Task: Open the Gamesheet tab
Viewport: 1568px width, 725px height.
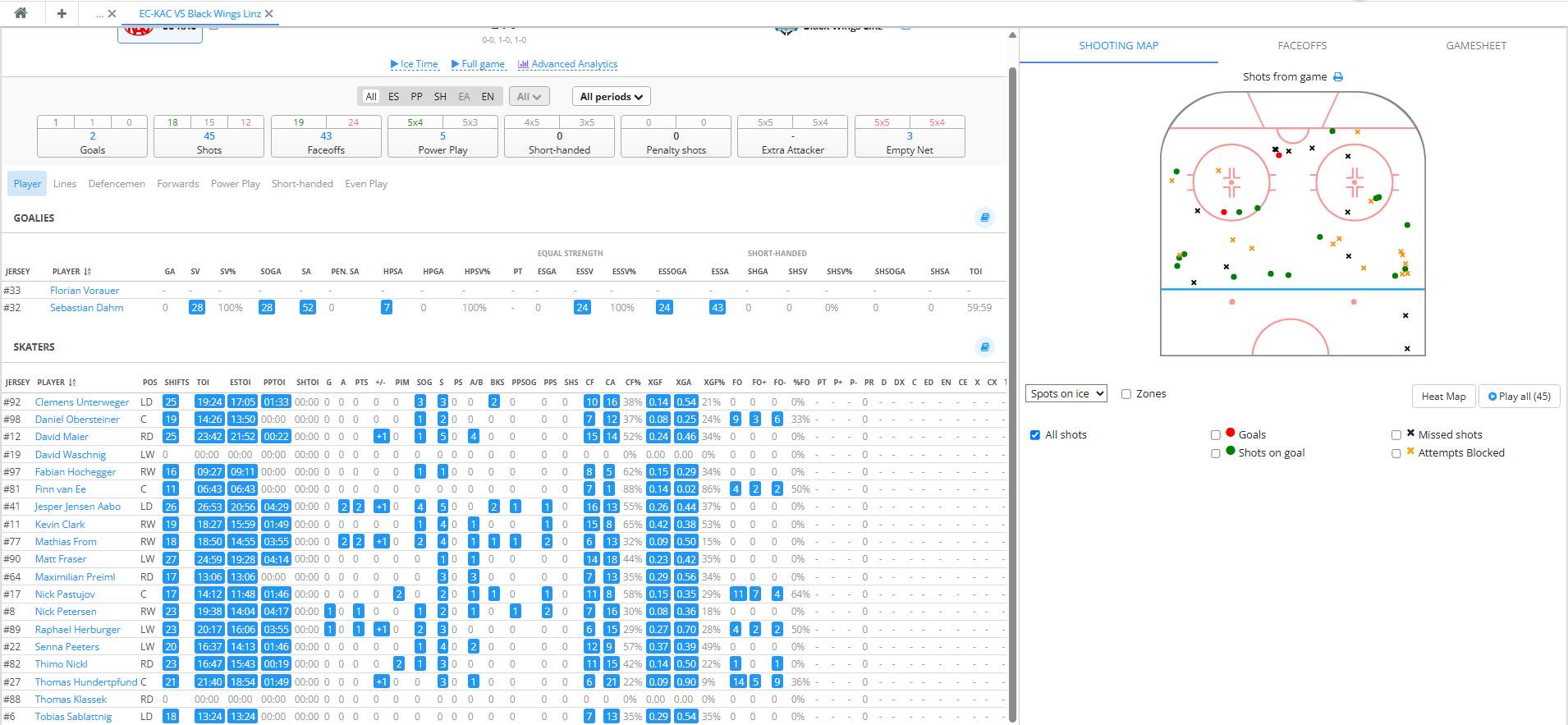Action: click(x=1475, y=46)
